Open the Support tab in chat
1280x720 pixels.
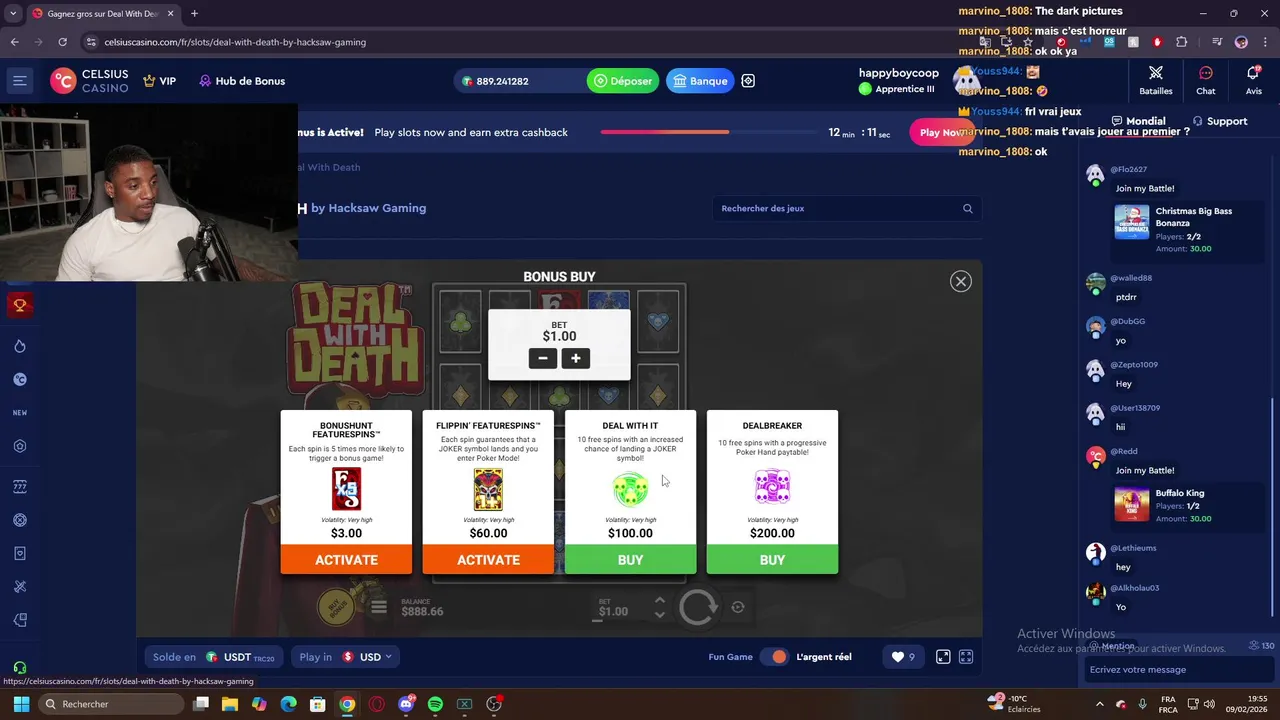point(1219,121)
